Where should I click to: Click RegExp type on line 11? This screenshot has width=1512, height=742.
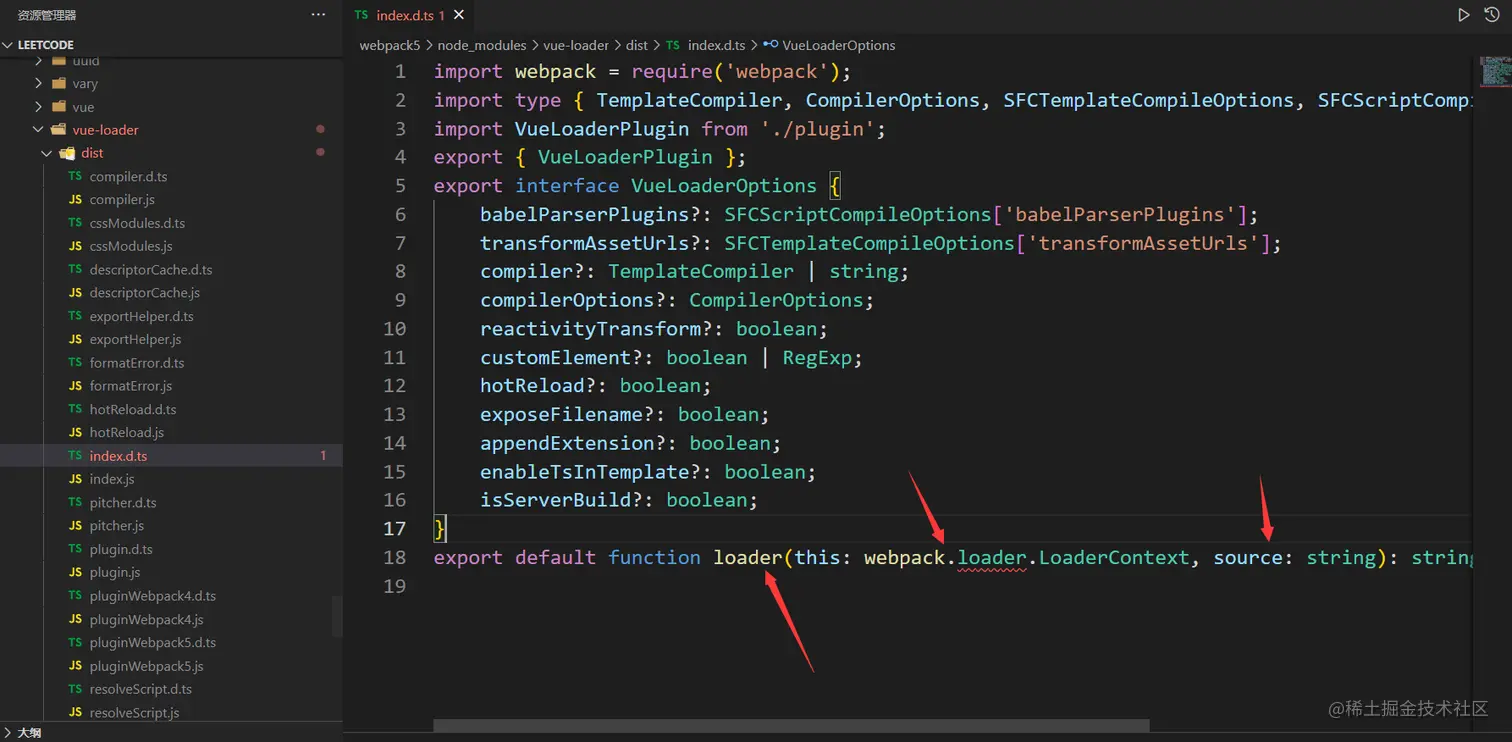pyautogui.click(x=817, y=358)
